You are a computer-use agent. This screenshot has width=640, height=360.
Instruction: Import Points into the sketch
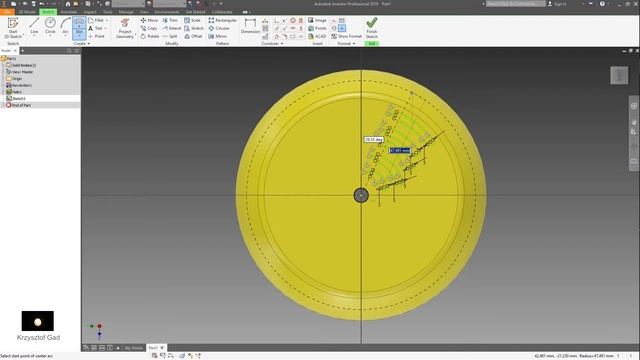[317, 28]
